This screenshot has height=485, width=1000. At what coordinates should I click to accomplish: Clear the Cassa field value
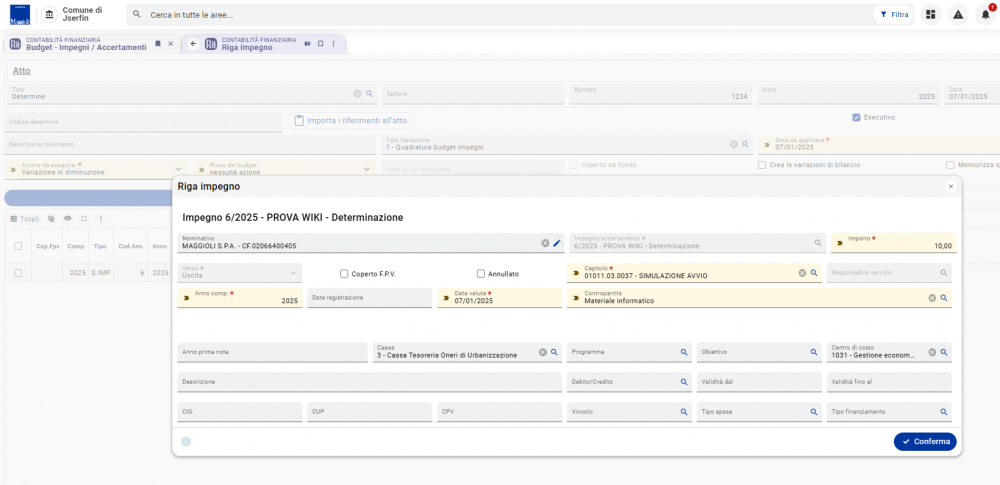tap(543, 352)
